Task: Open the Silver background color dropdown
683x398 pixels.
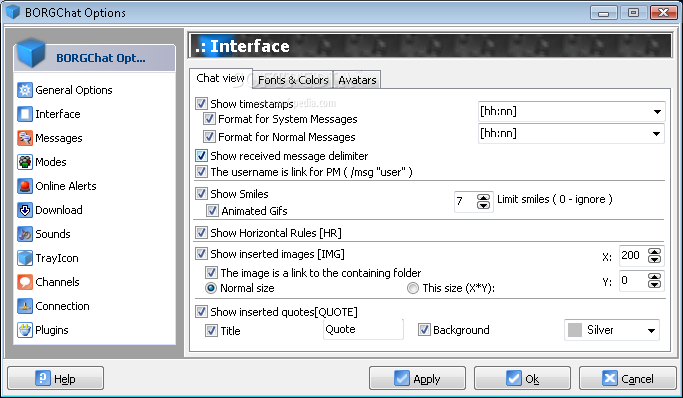Action: pyautogui.click(x=612, y=330)
